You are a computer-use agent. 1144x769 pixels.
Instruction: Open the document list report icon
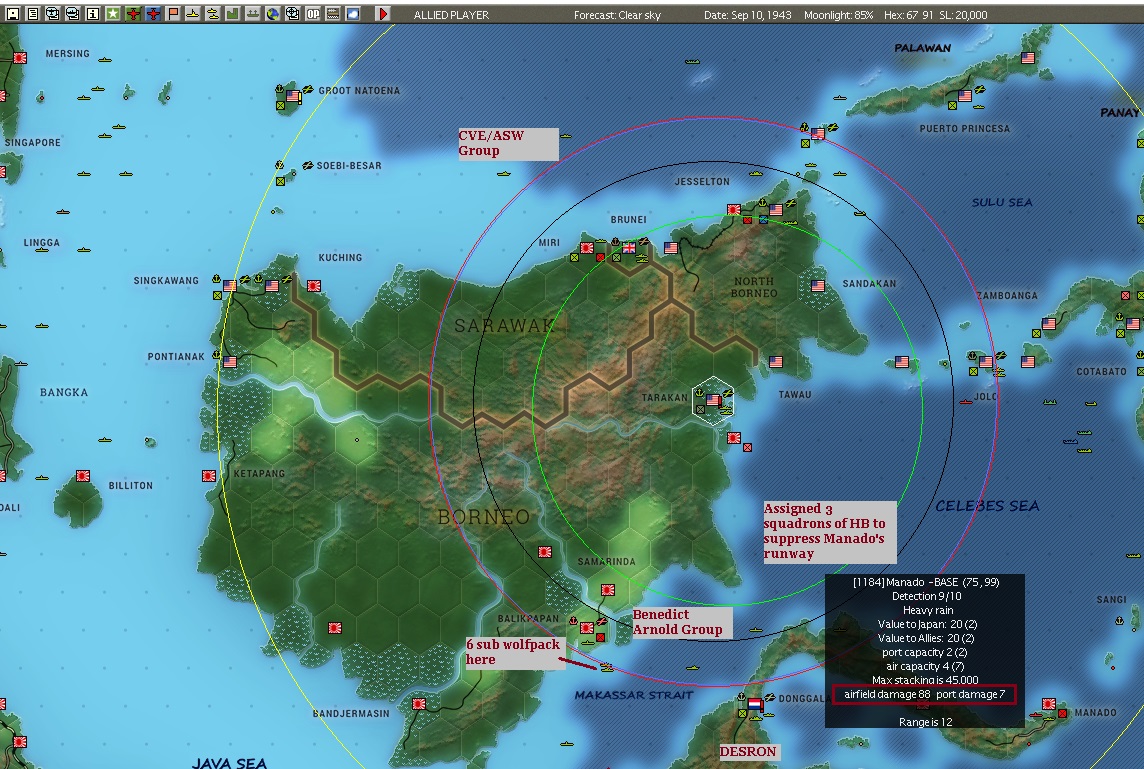(33, 14)
